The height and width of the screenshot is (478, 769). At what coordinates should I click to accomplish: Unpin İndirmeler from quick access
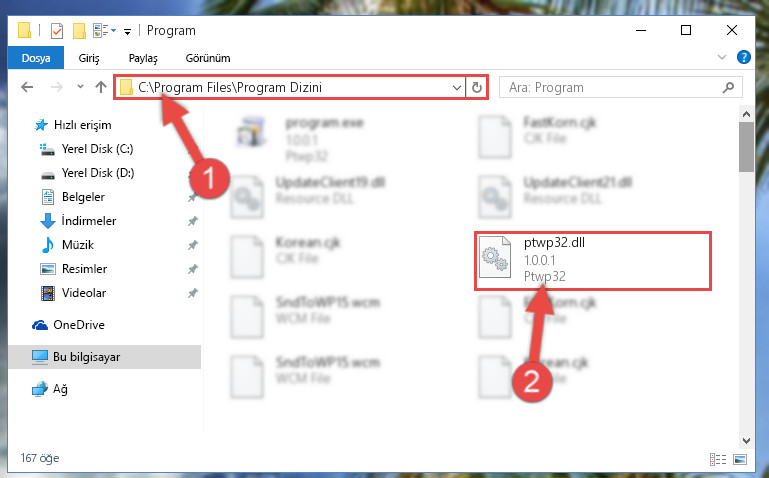coord(192,221)
